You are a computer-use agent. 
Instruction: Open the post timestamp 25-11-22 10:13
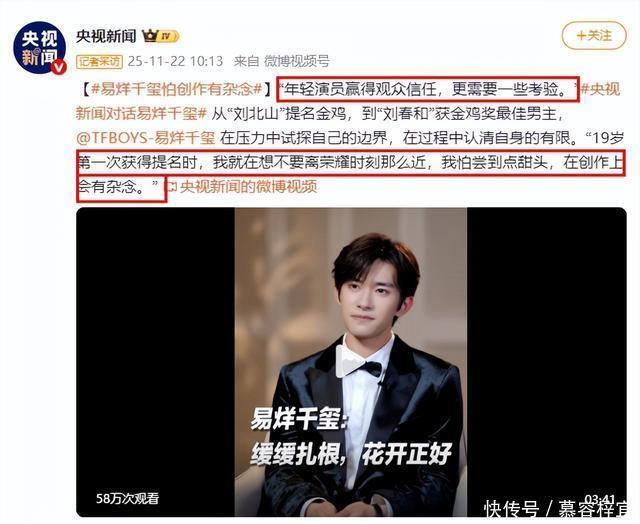coord(175,61)
